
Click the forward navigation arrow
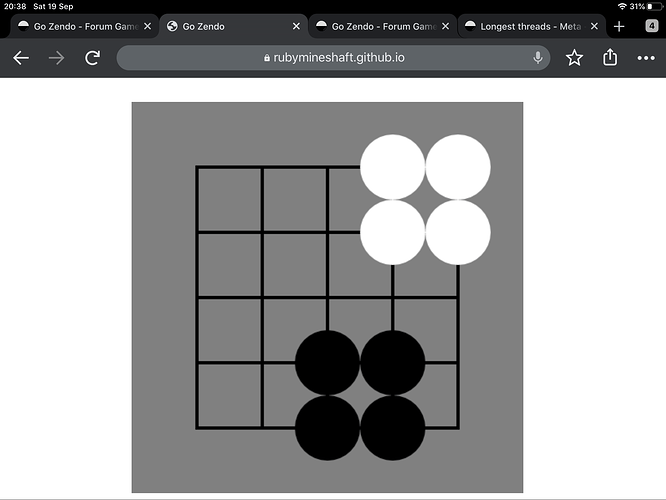pyautogui.click(x=56, y=58)
